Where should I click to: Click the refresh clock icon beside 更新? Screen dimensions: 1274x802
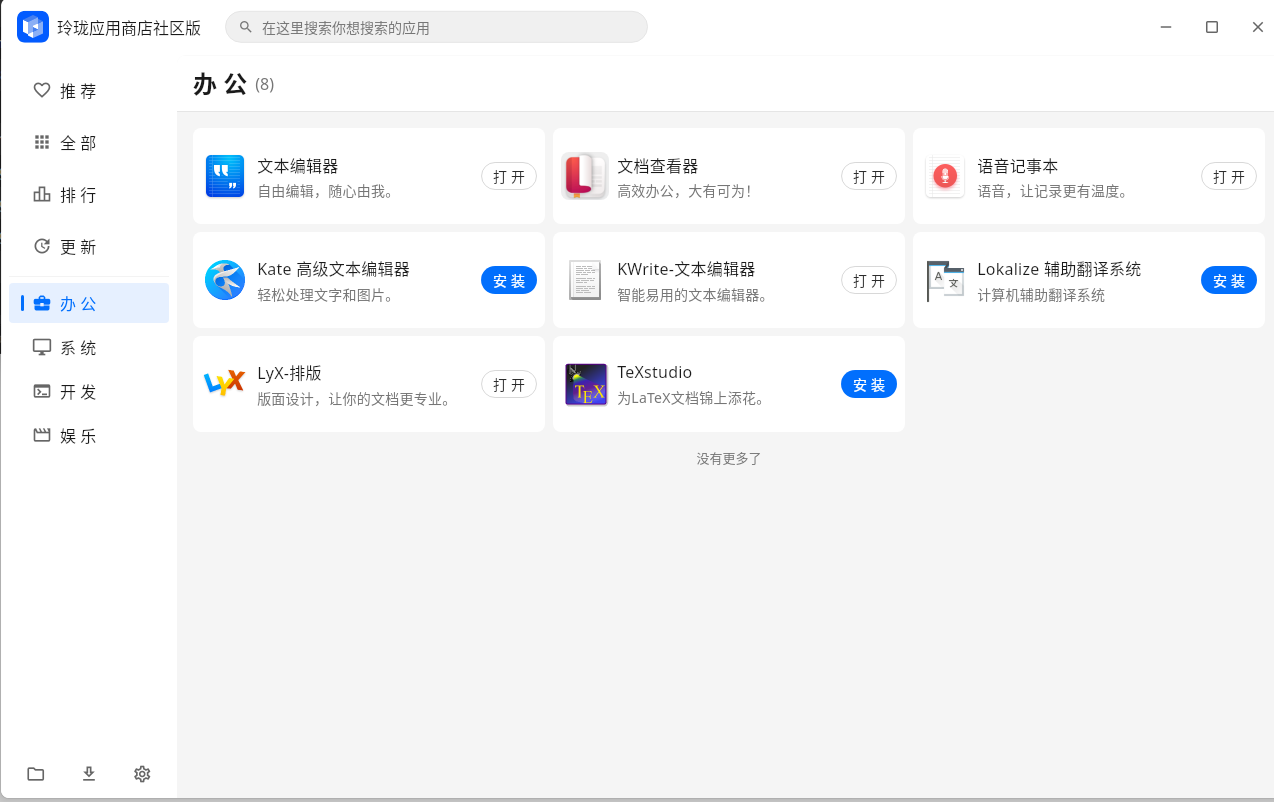pyautogui.click(x=42, y=246)
